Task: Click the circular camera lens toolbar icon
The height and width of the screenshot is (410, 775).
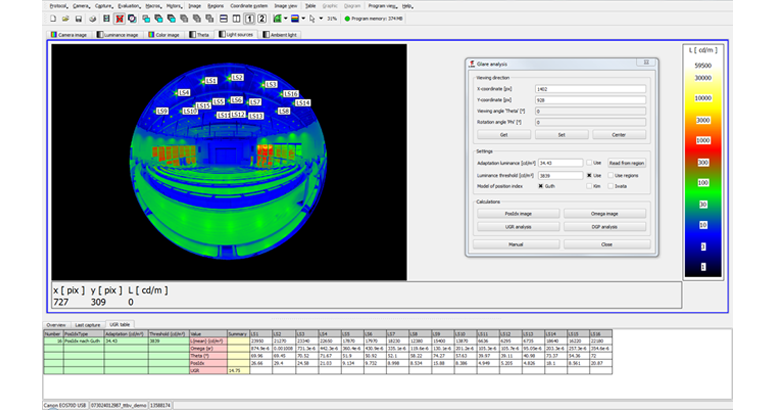Action: pyautogui.click(x=132, y=19)
